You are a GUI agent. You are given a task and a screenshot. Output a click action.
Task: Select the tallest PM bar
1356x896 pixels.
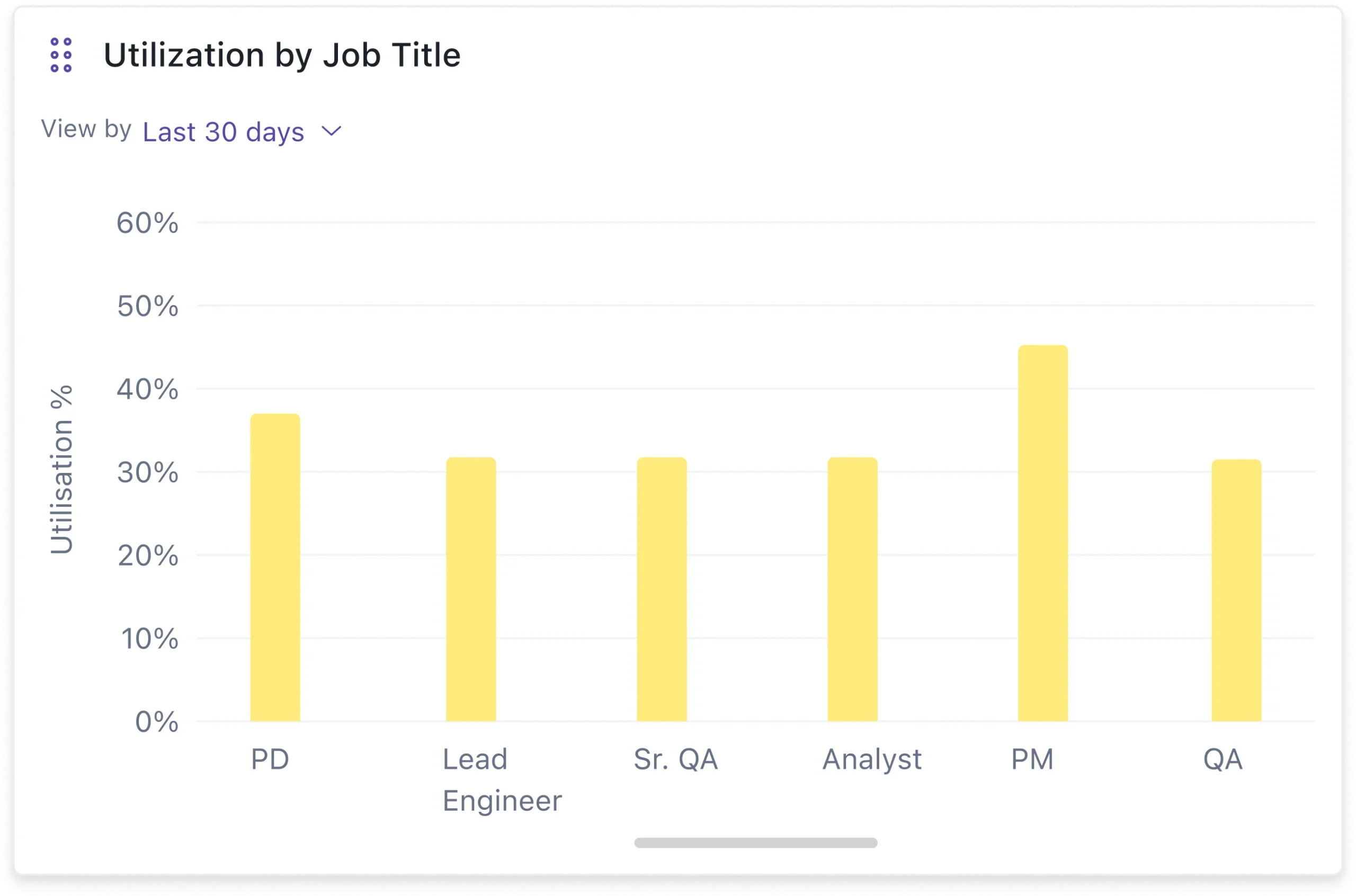[1042, 533]
